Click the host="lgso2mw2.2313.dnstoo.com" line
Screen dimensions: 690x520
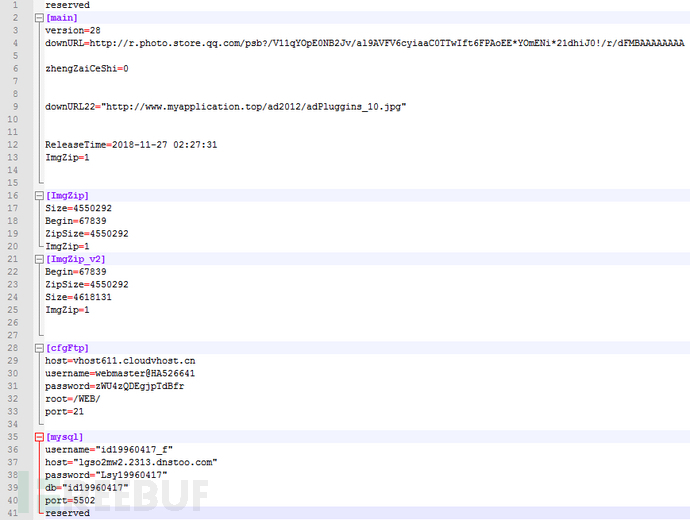tap(131, 462)
